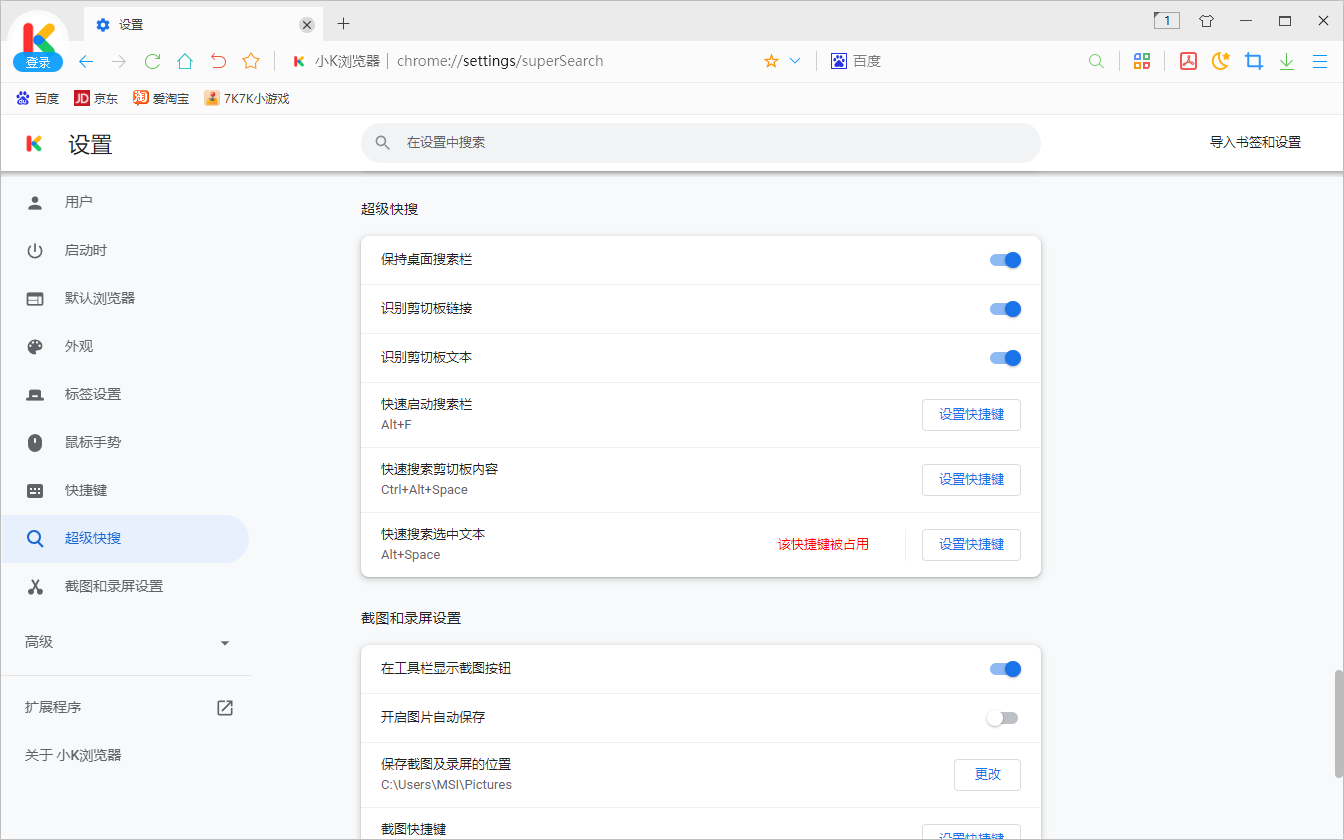The width and height of the screenshot is (1344, 840).
Task: Click the 登录 login button on the K logo
Action: point(38,62)
